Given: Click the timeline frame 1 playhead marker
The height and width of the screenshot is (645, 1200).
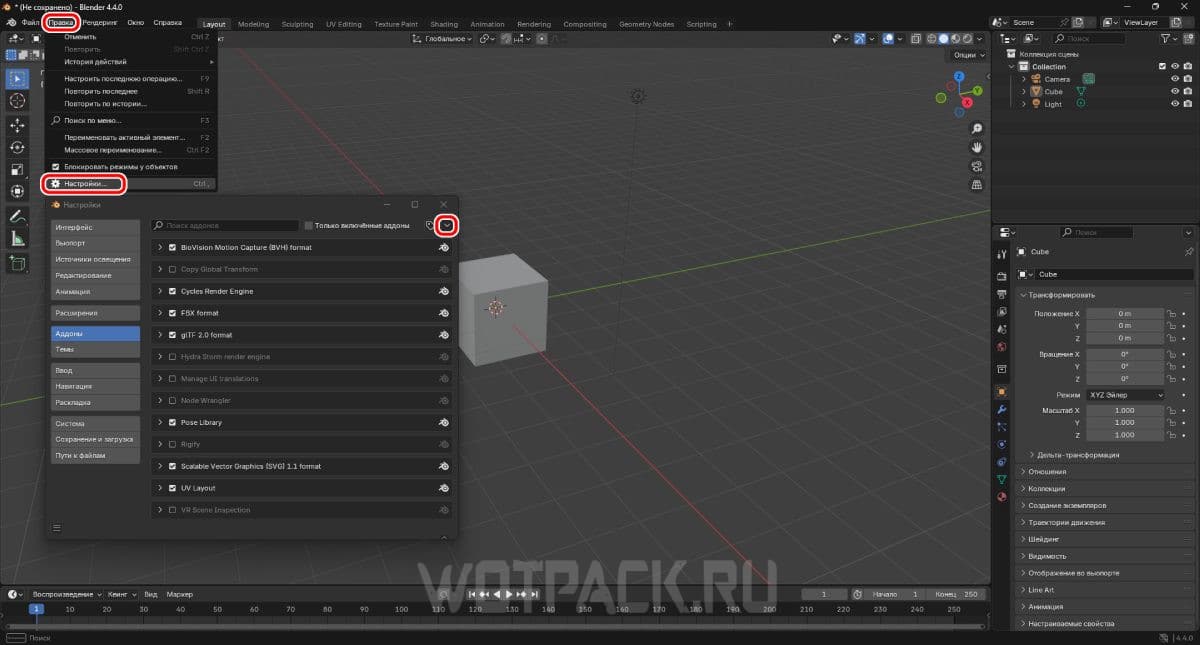Looking at the screenshot, I should point(36,609).
